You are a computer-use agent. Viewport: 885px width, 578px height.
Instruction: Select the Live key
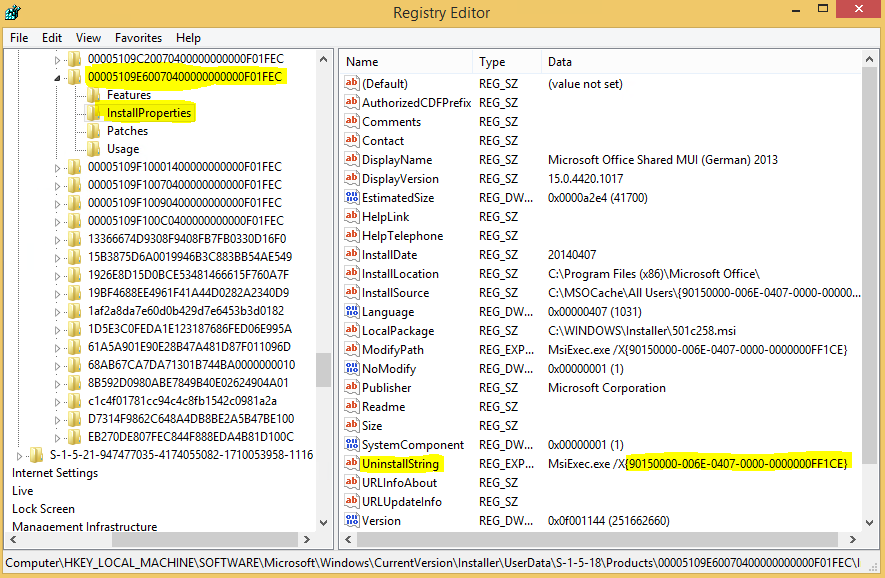(23, 491)
